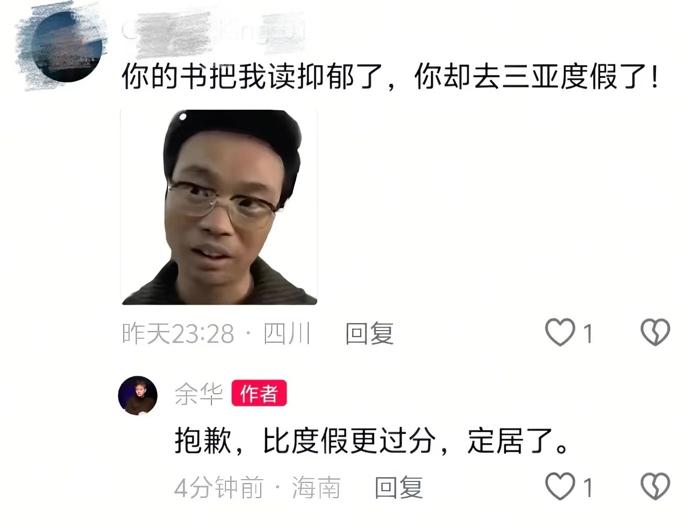Open the top commenter's blurred avatar
This screenshot has height=523, width=690.
click(66, 46)
